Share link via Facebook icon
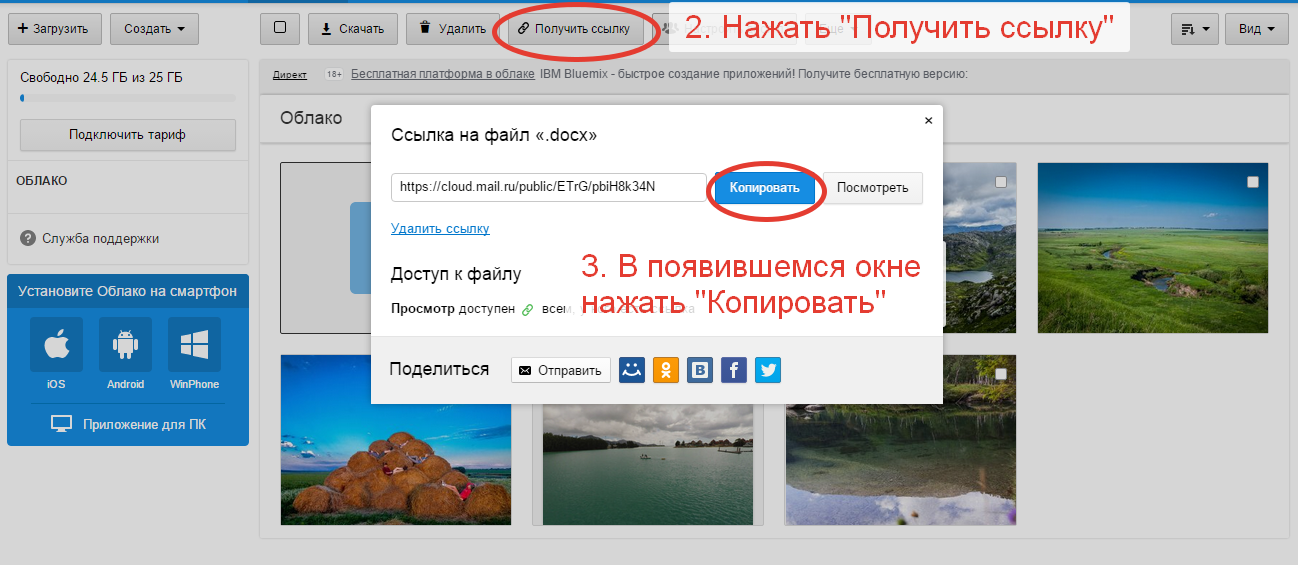 [x=733, y=370]
